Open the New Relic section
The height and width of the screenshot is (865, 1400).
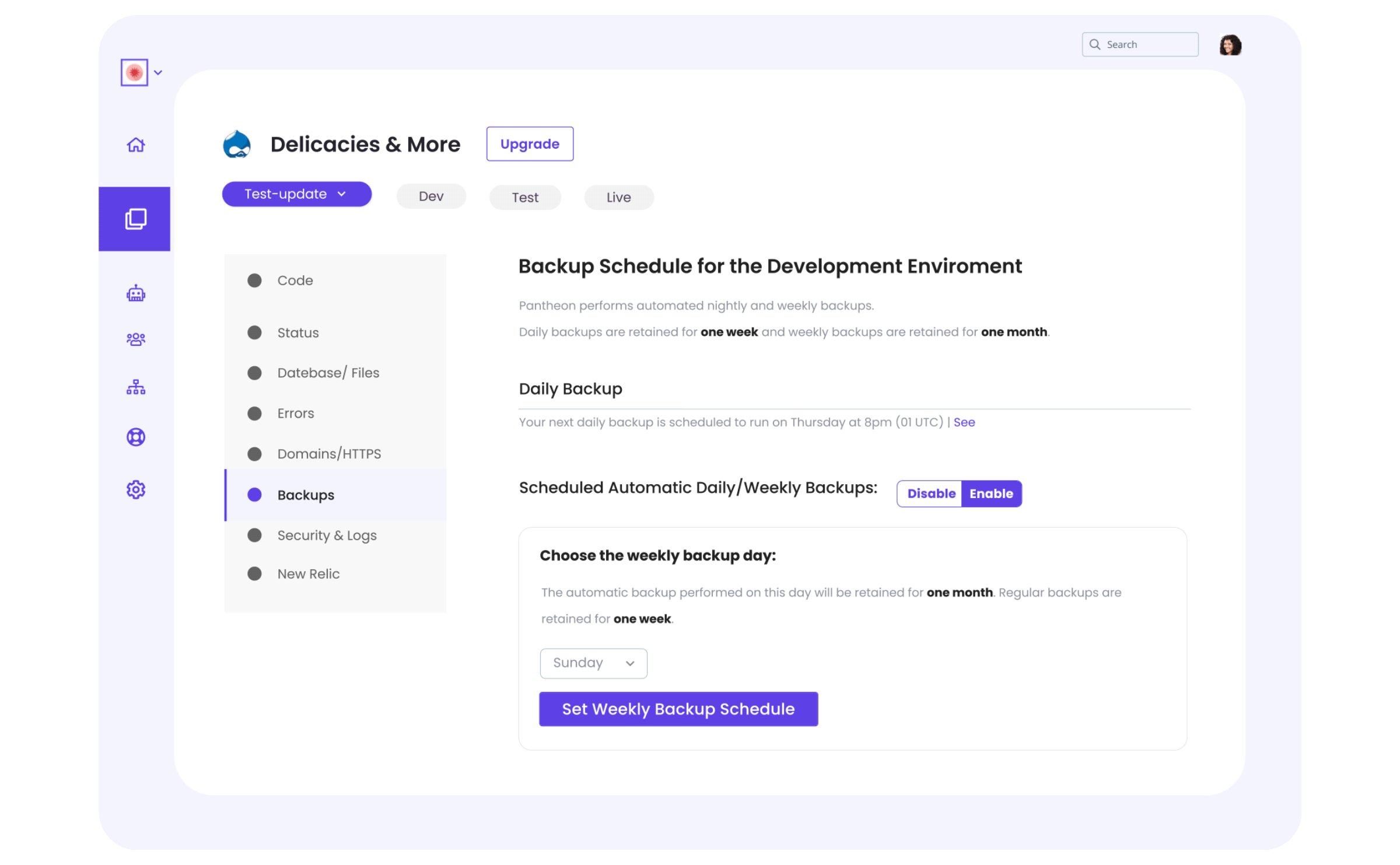pos(335,574)
